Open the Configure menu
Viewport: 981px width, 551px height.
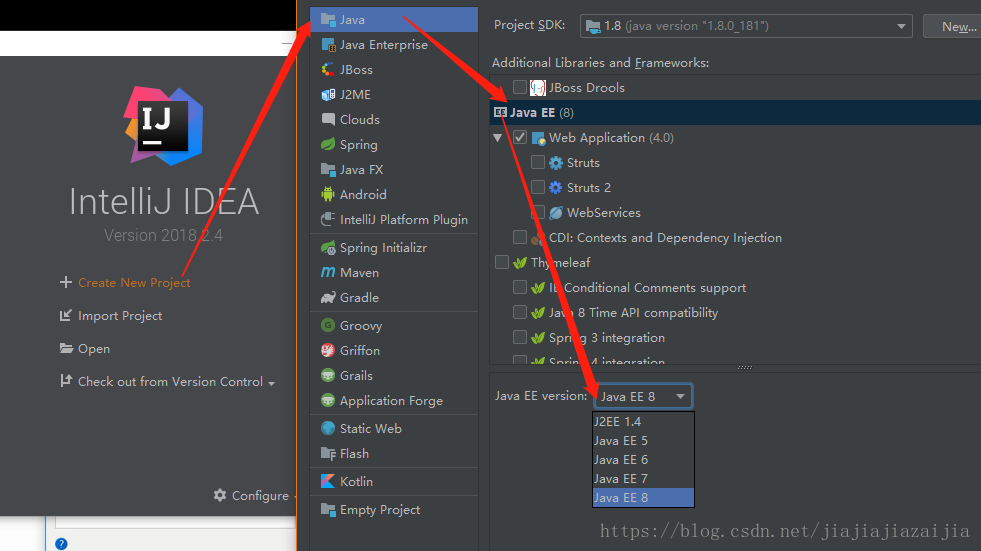click(260, 495)
